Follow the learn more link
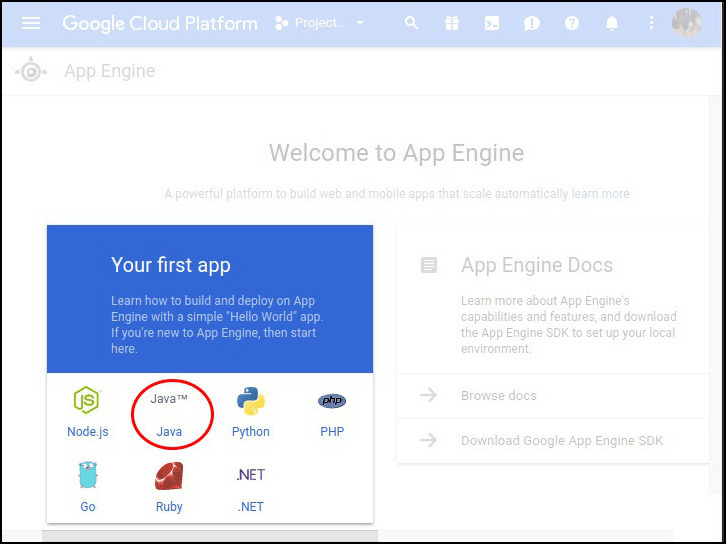The image size is (726, 544). [x=601, y=194]
